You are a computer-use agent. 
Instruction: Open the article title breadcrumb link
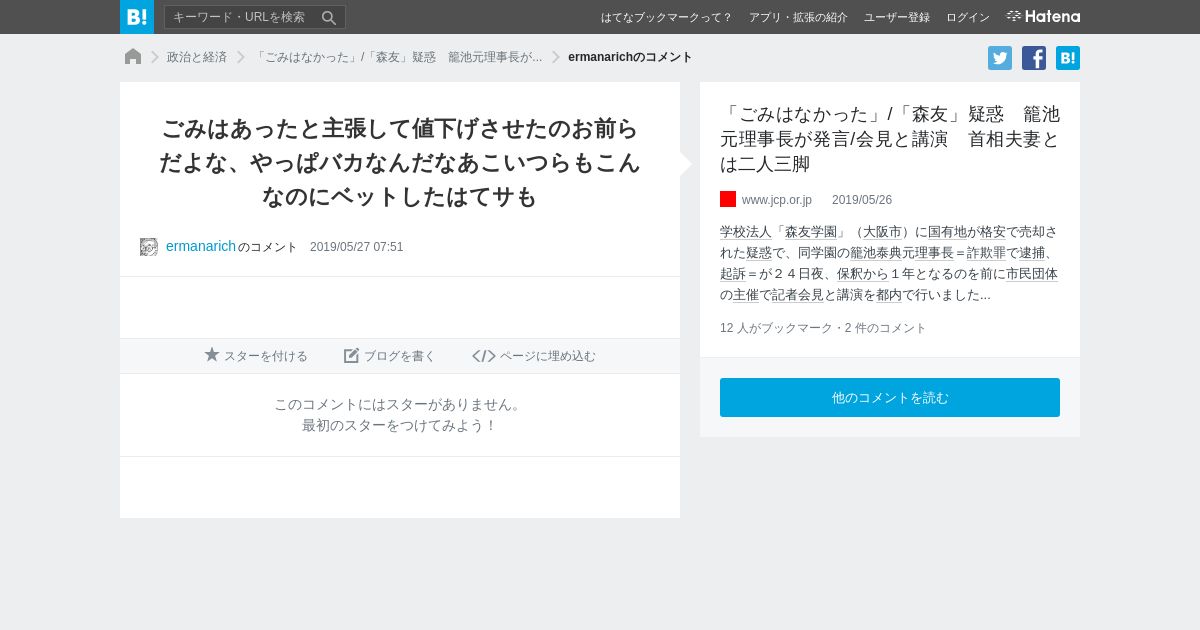tap(398, 57)
